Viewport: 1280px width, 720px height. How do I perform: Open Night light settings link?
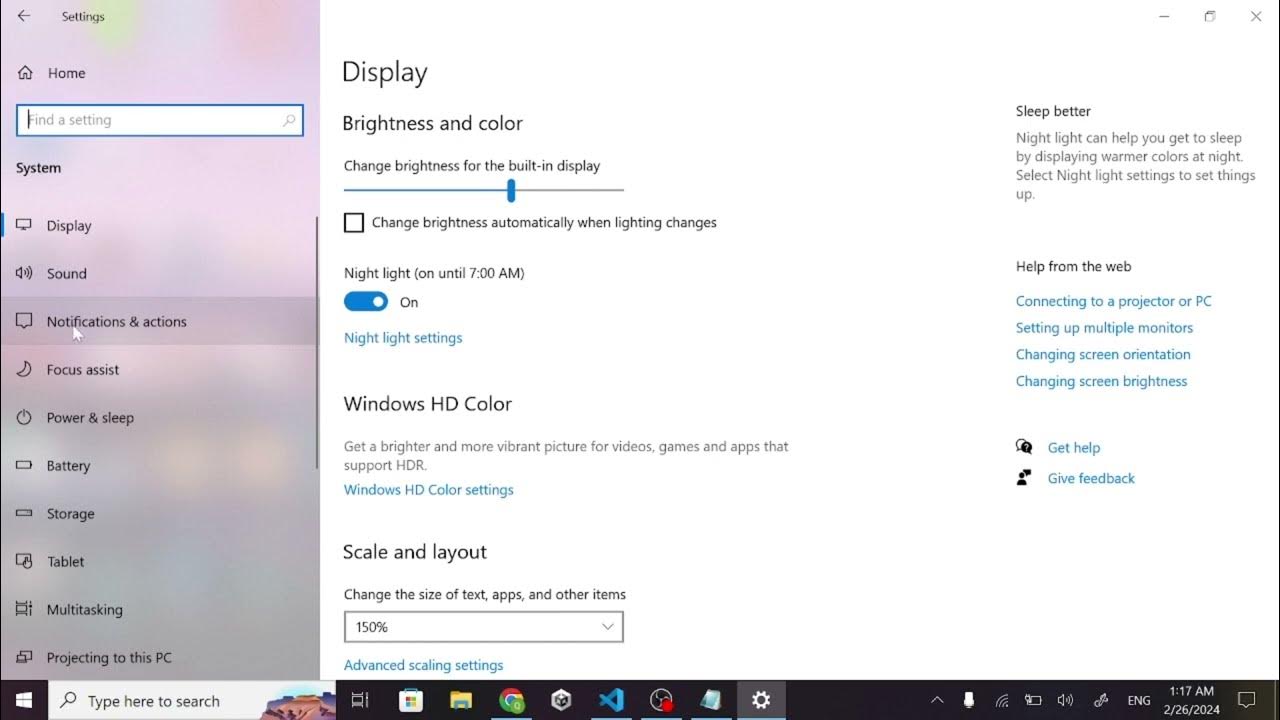click(x=403, y=338)
